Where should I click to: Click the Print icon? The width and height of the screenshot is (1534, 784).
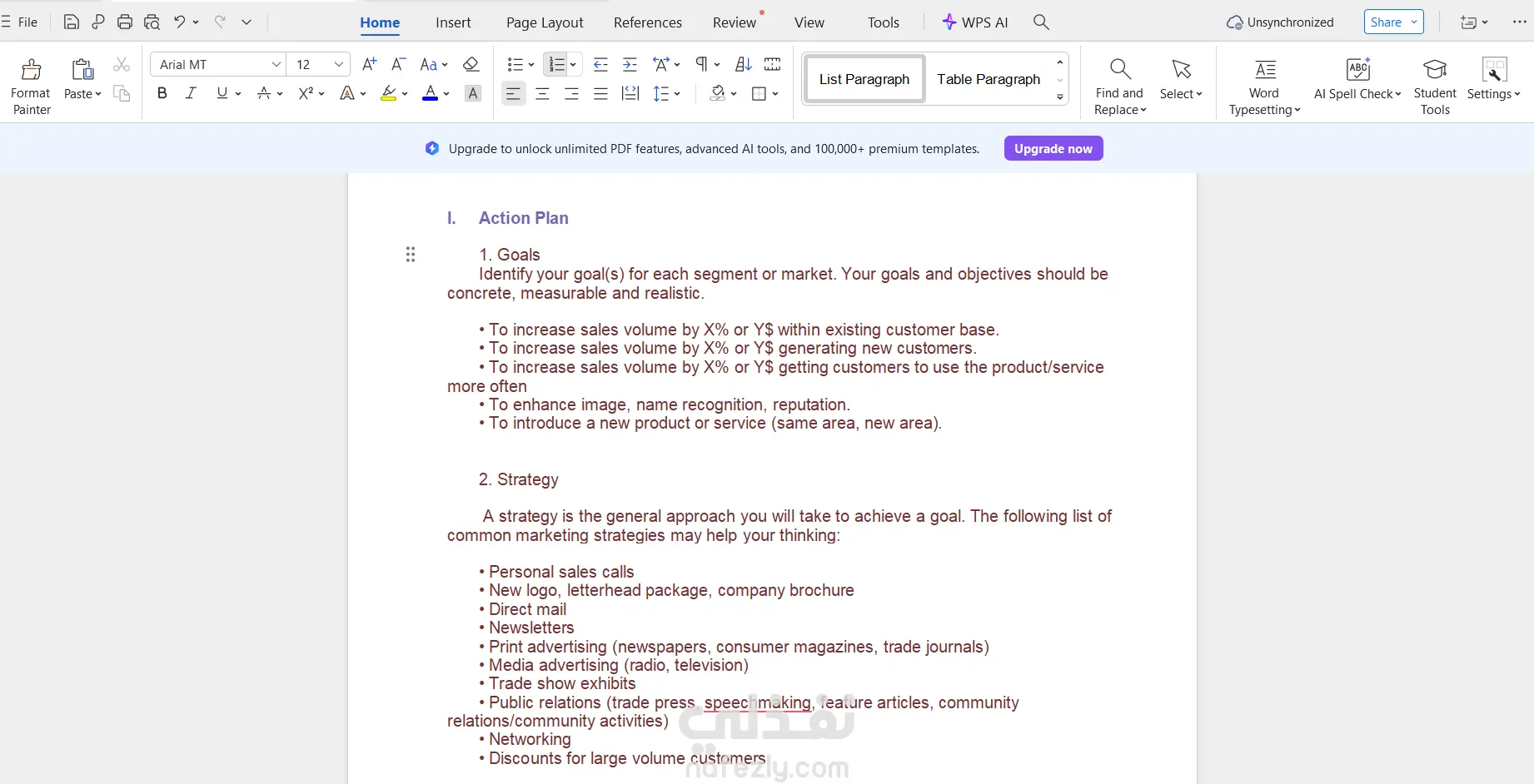[x=125, y=22]
